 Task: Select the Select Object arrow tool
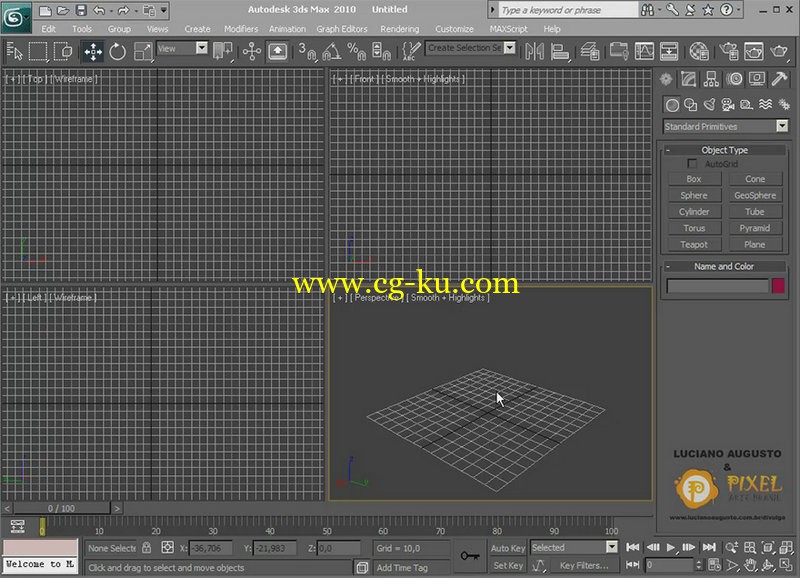pyautogui.click(x=14, y=52)
